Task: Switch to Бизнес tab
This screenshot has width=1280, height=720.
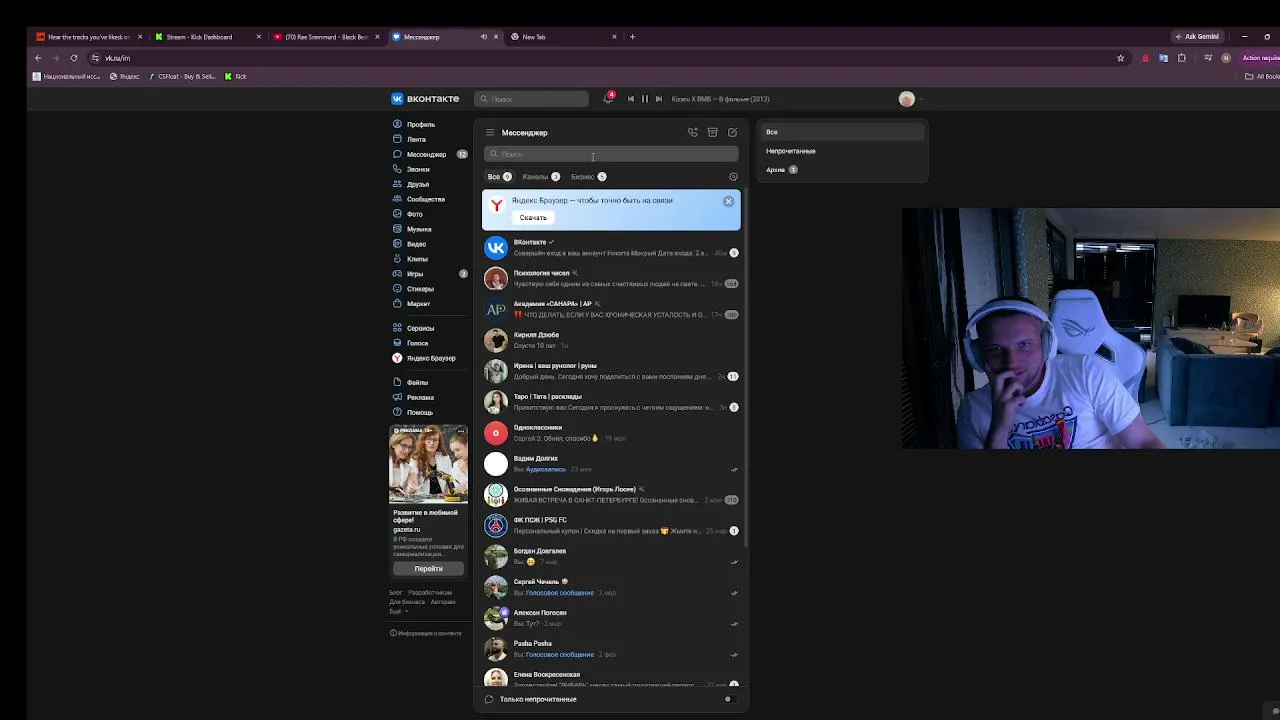Action: 588,177
